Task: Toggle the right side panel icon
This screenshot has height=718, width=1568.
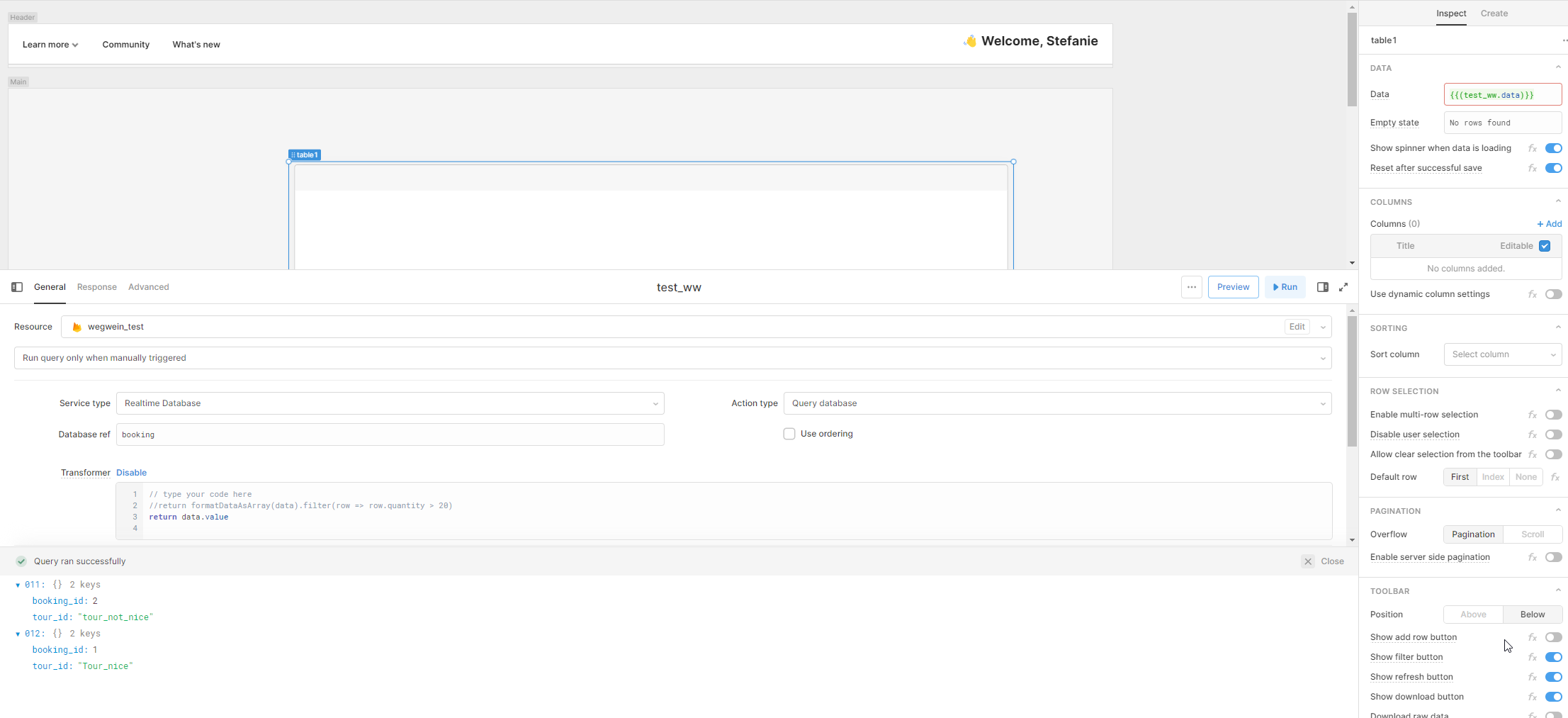Action: point(1322,287)
